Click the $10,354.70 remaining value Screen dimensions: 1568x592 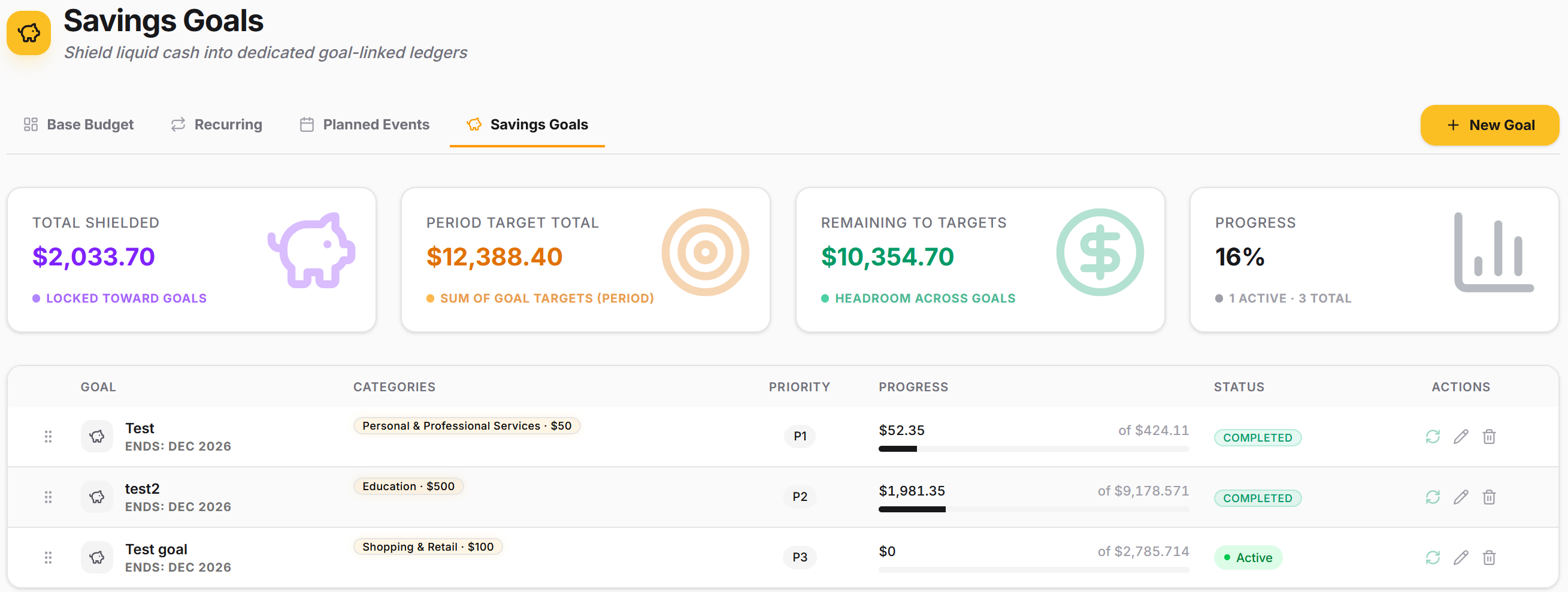click(x=888, y=256)
